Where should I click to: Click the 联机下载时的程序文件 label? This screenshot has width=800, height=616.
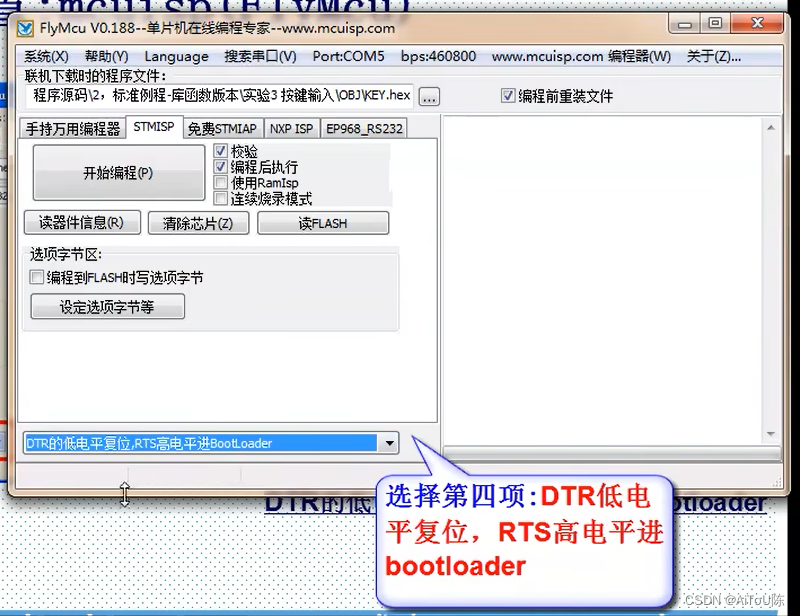[95, 76]
